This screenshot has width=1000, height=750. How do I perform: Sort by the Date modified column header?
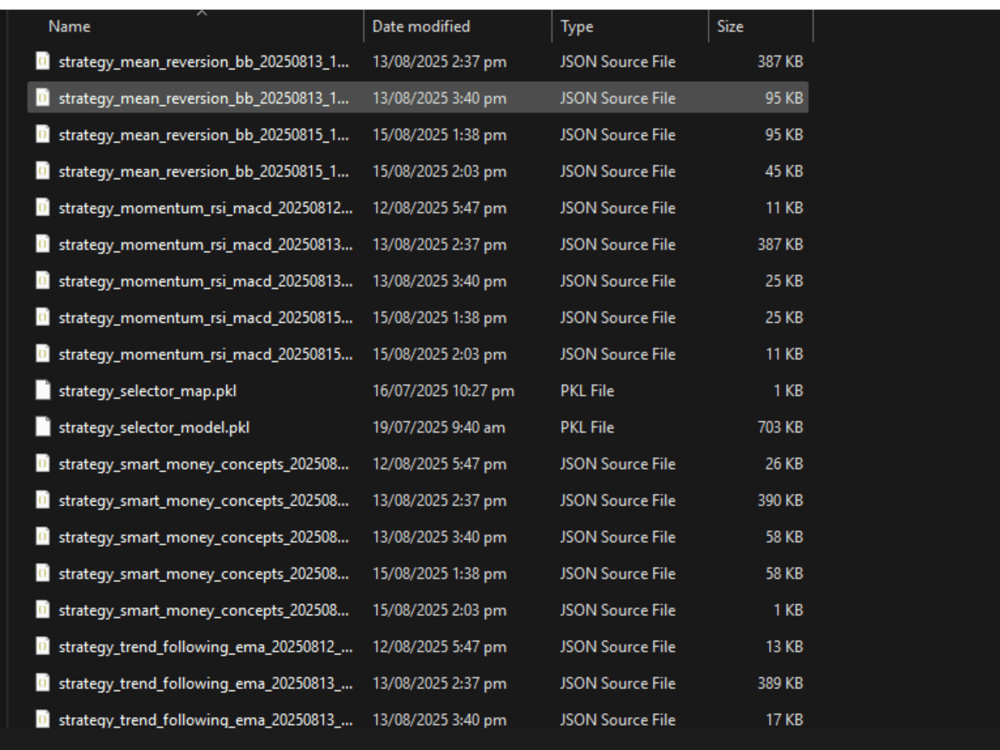[x=421, y=26]
